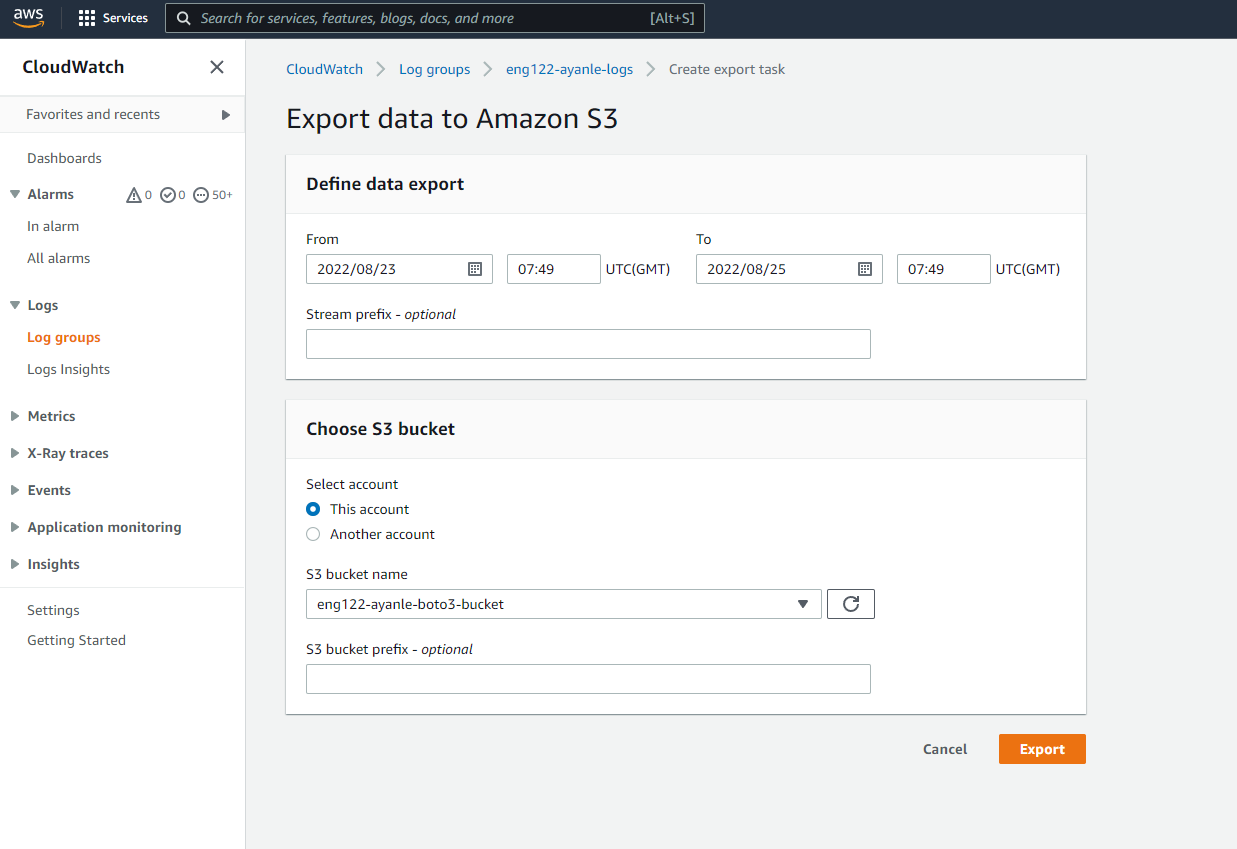Viewport: 1237px width, 849px height.
Task: Click the Stream prefix input field
Action: tap(588, 344)
